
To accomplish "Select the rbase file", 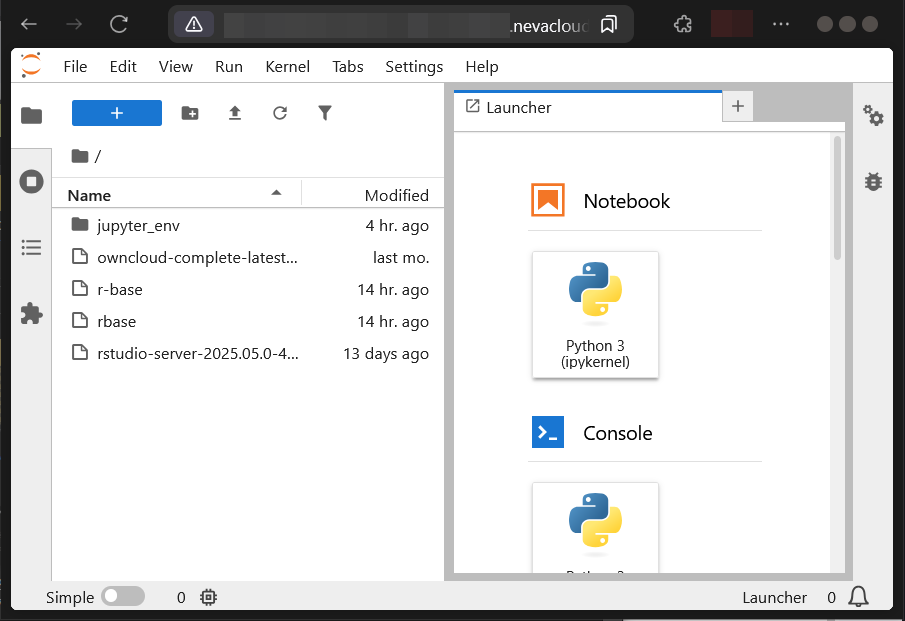I will [248, 321].
